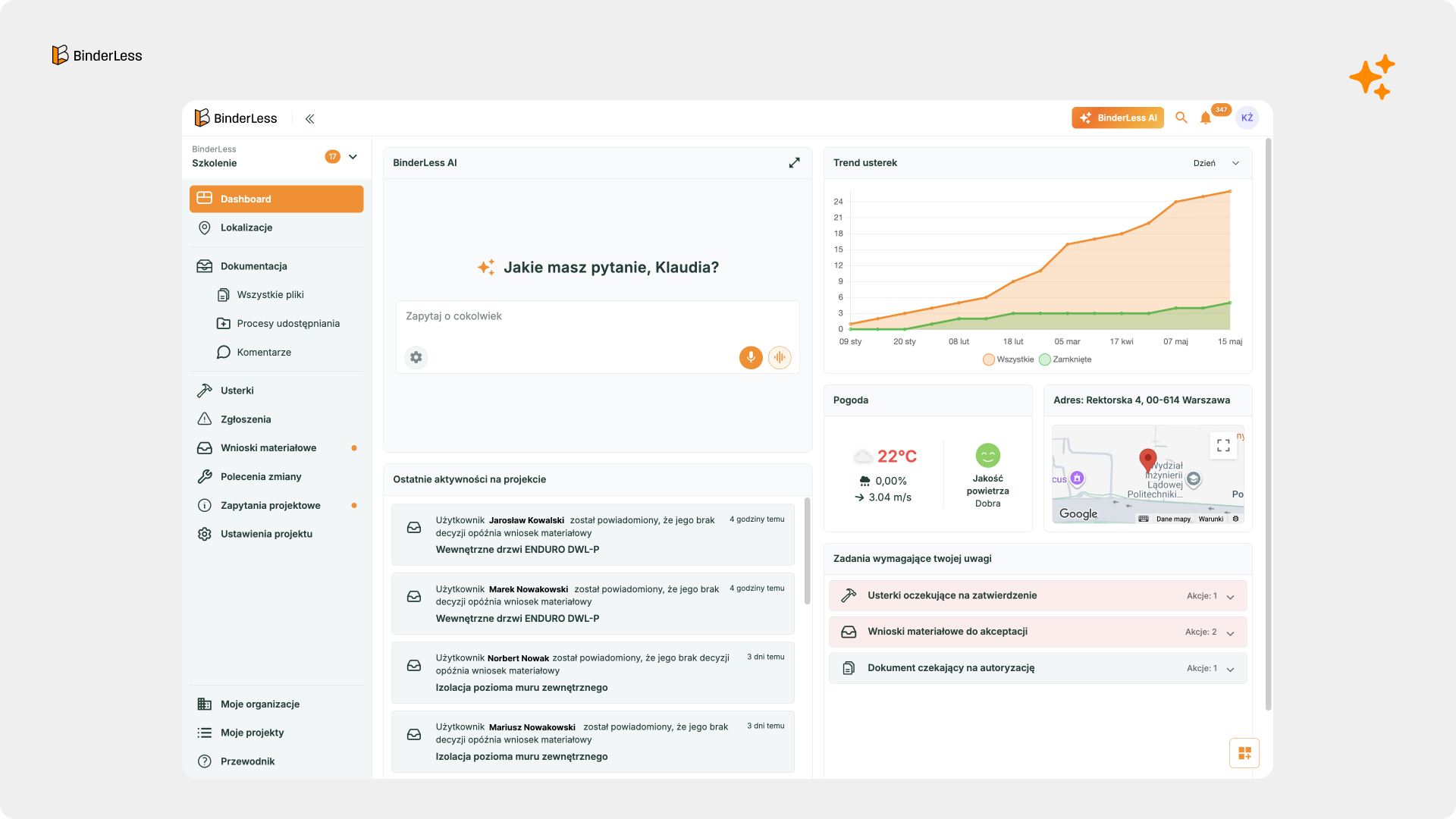This screenshot has width=1456, height=819.
Task: Open Wewnętrzne drzwi ENDURO DWL-P from Jarosław Kowalski
Action: pyautogui.click(x=517, y=550)
